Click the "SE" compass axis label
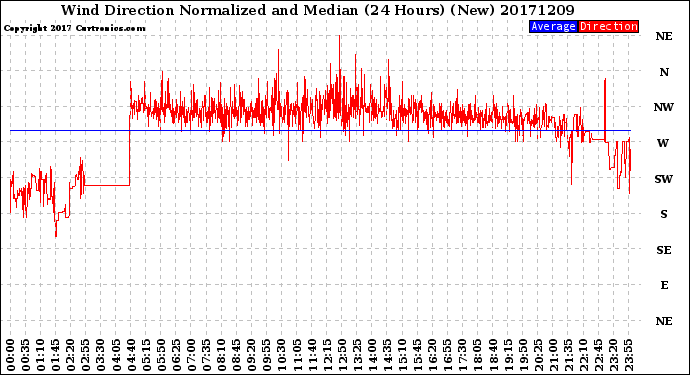This screenshot has height=375, width=690. point(664,250)
